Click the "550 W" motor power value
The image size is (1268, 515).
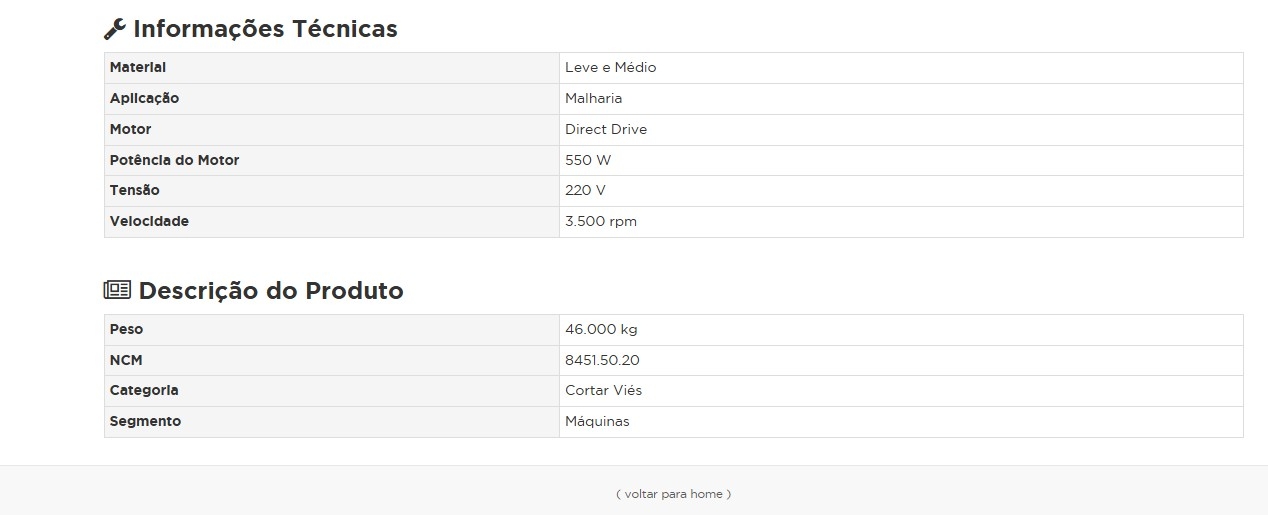[x=588, y=160]
